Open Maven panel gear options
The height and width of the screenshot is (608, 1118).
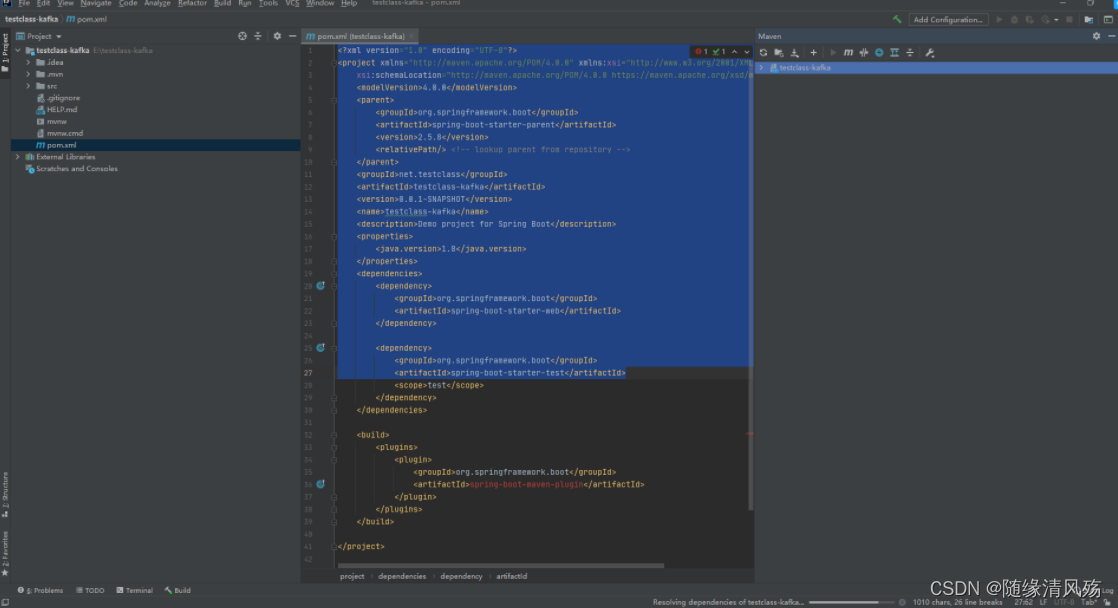click(1097, 36)
